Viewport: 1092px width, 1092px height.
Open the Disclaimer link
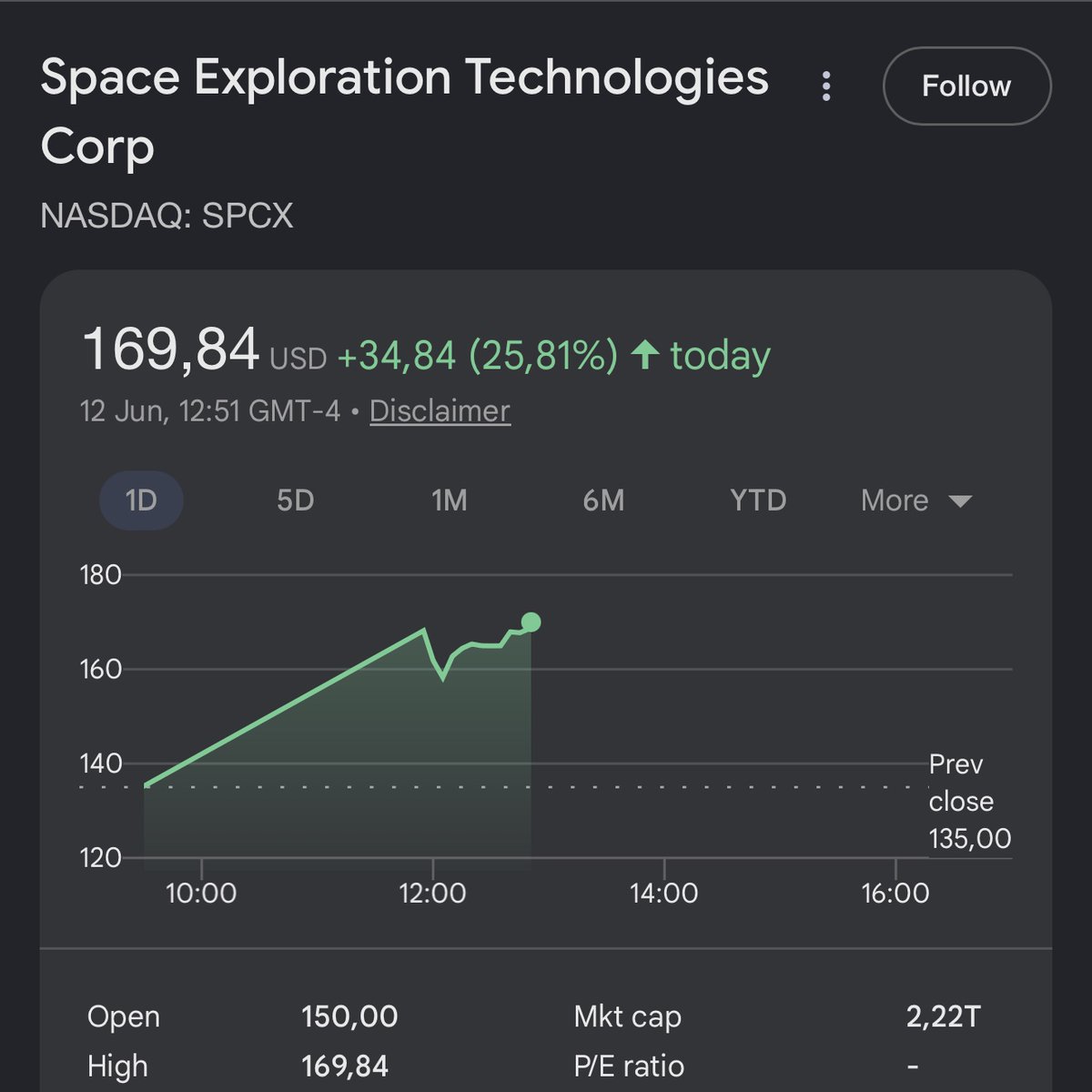(440, 410)
